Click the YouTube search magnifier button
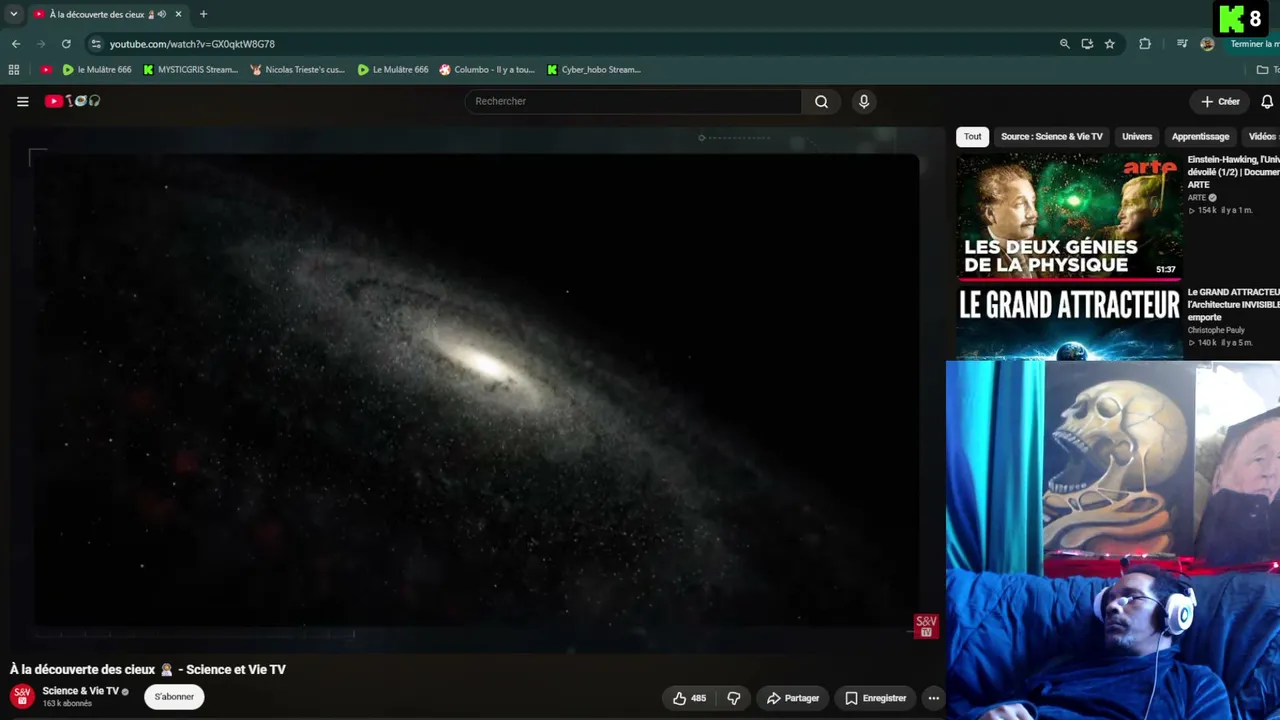This screenshot has height=720, width=1280. tap(821, 101)
